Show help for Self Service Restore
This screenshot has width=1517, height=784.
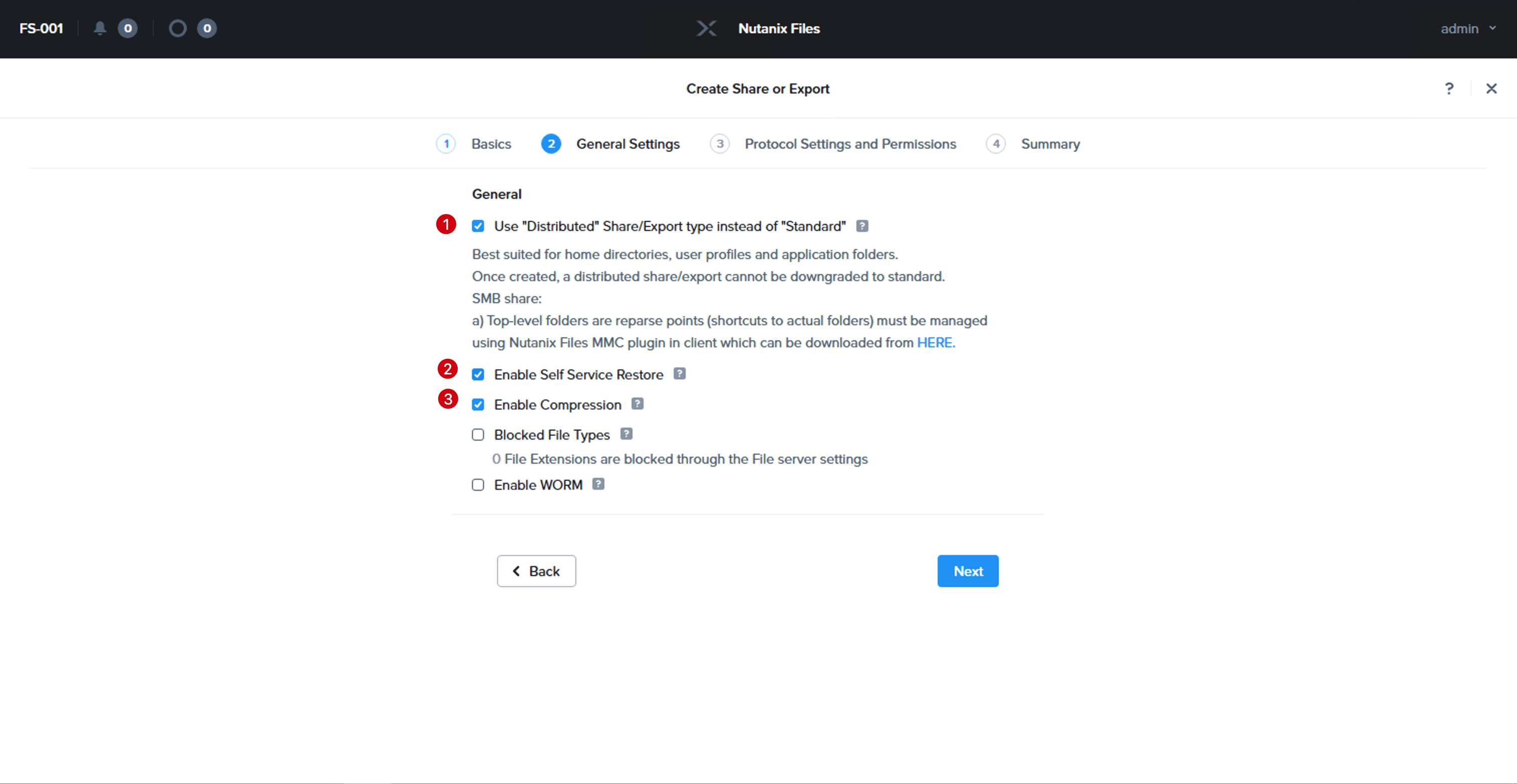coord(679,373)
